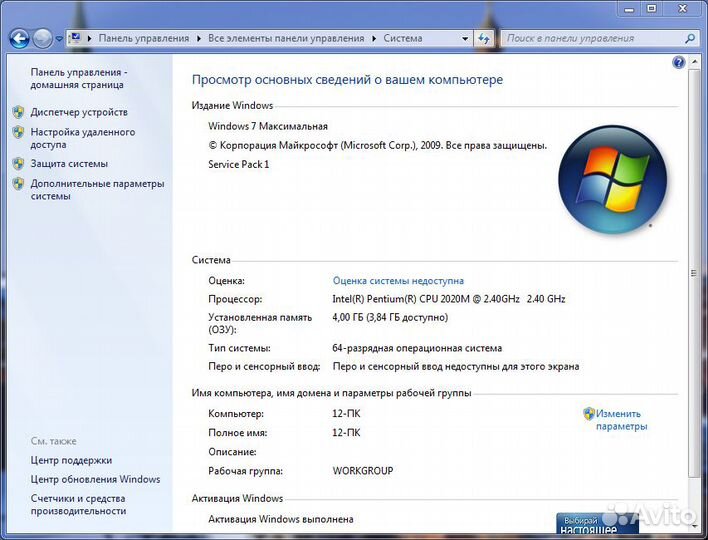Click memory value 4,00 ГБ (3,84 ГБ доступно)
708x540 pixels.
390,317
